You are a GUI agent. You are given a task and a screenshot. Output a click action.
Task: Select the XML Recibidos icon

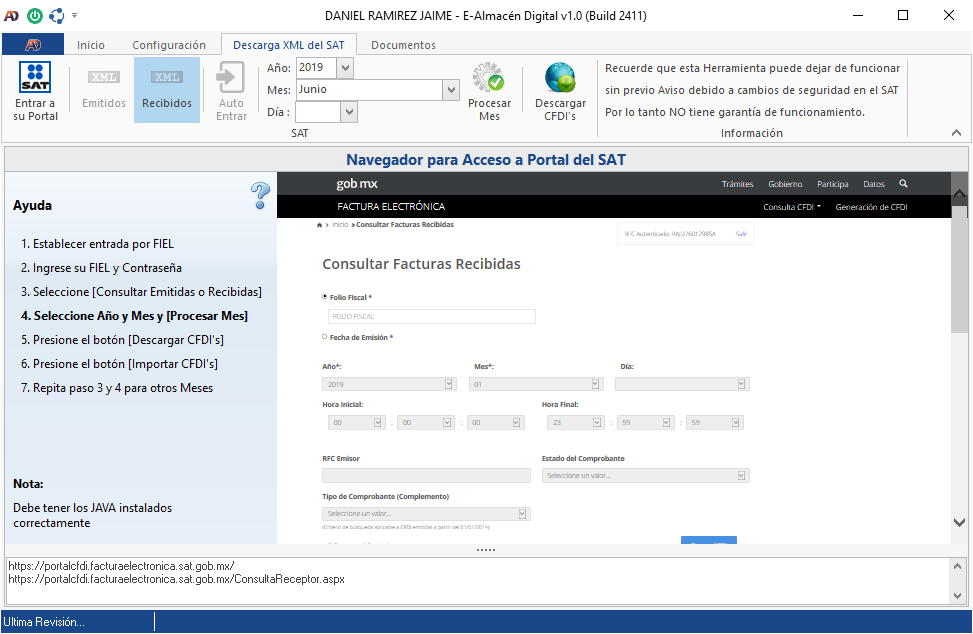(167, 78)
